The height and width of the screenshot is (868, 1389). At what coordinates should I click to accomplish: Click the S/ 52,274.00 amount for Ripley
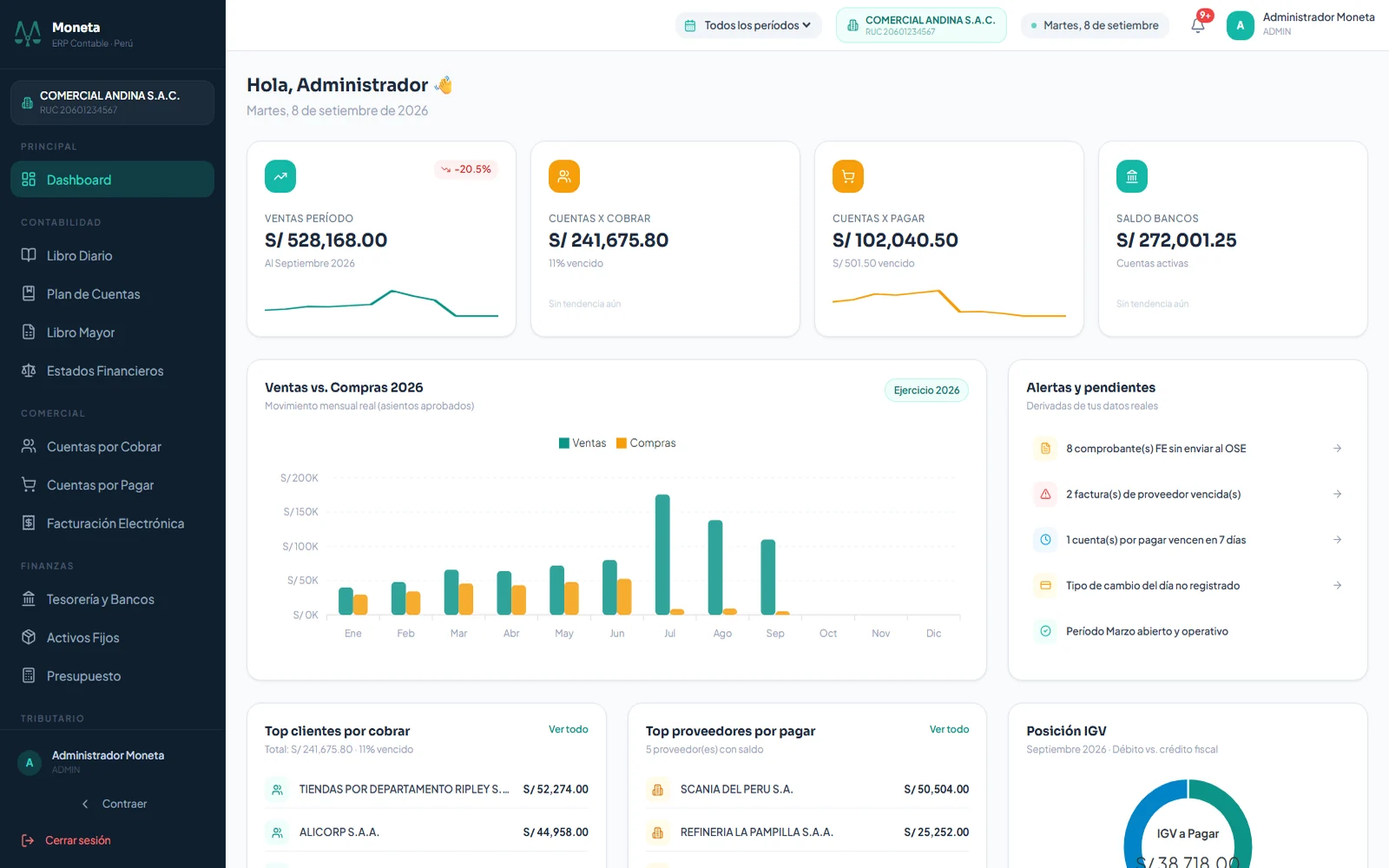pos(556,790)
